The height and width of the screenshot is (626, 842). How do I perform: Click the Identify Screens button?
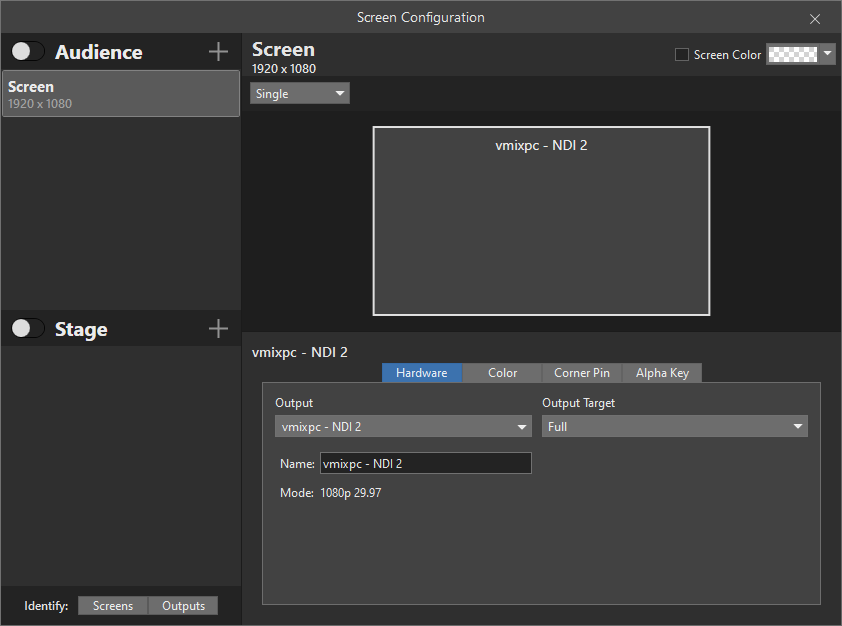pos(113,606)
